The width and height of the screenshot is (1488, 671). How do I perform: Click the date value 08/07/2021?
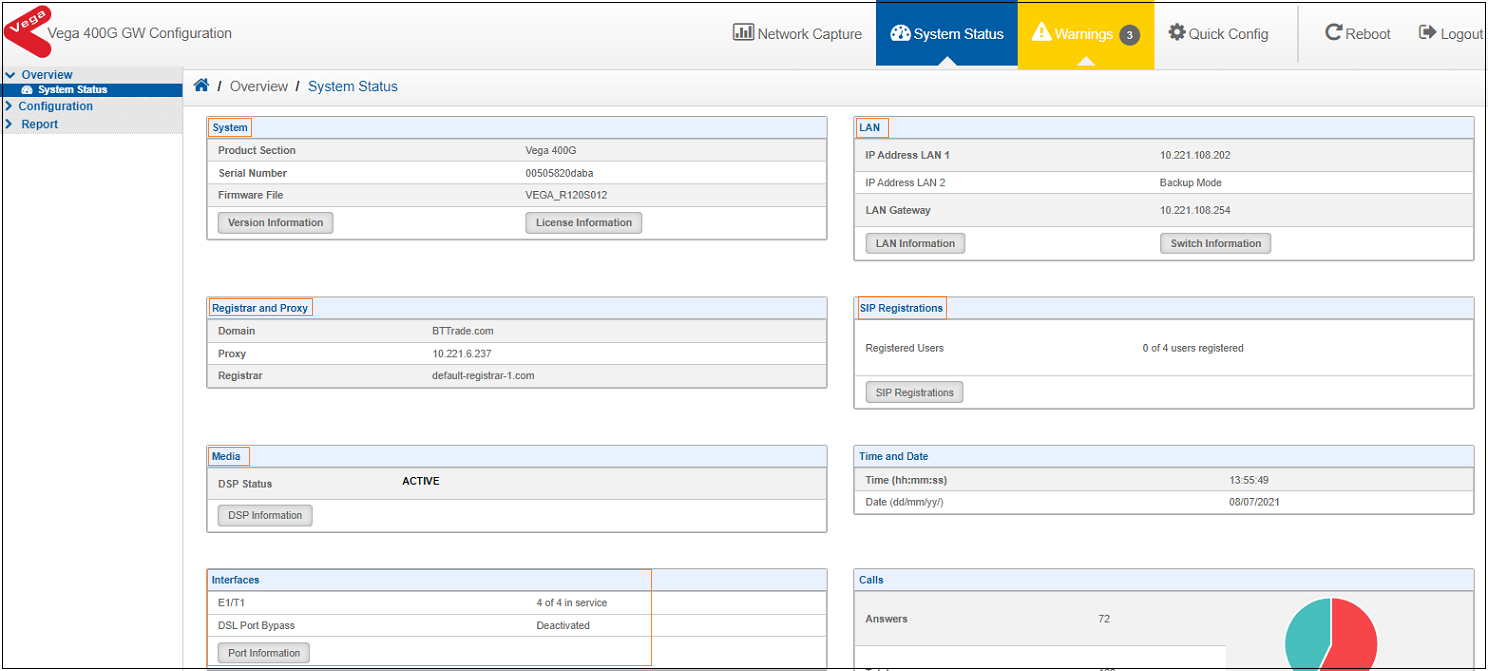pyautogui.click(x=1254, y=502)
